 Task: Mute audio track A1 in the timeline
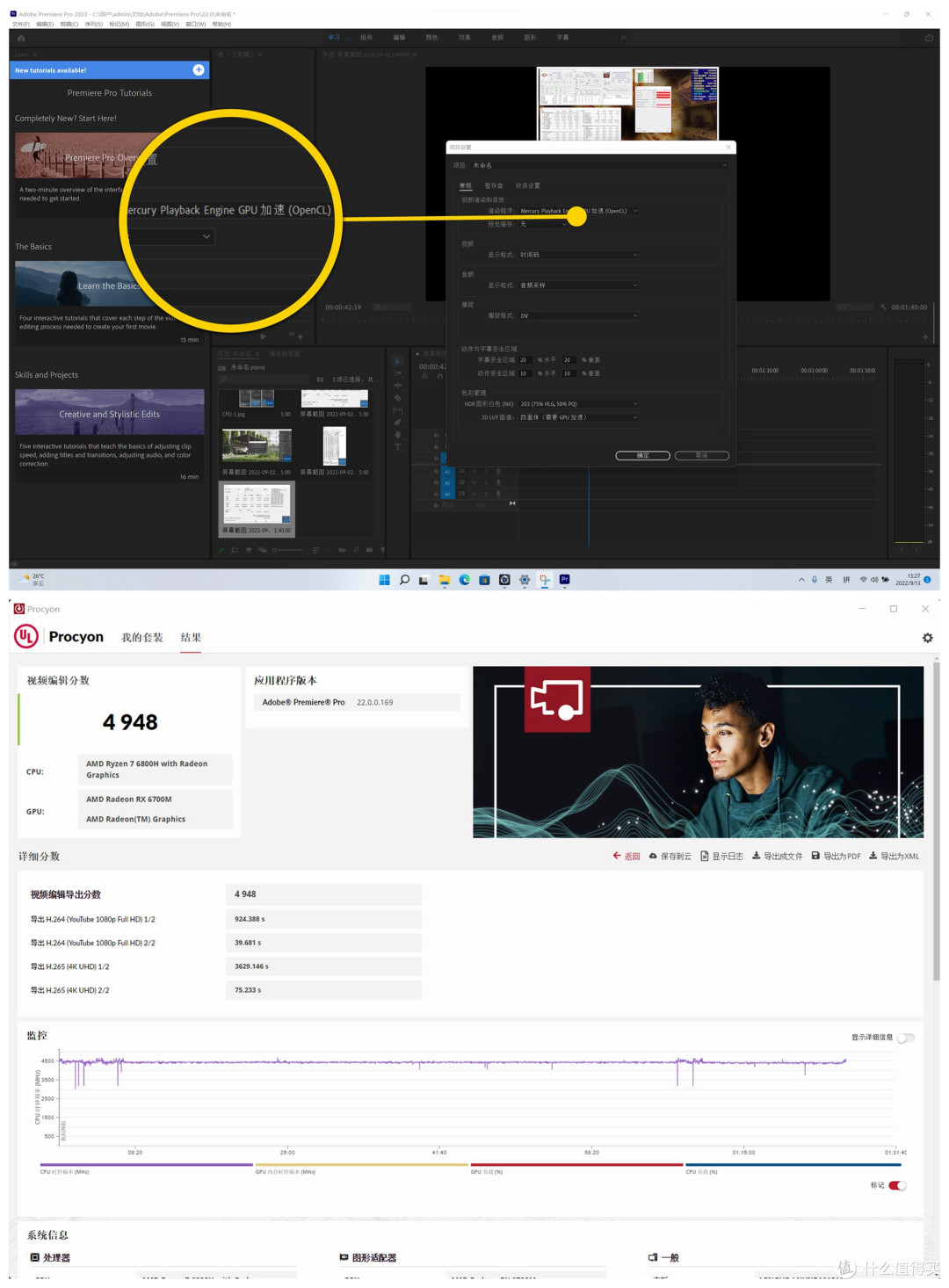tap(474, 472)
